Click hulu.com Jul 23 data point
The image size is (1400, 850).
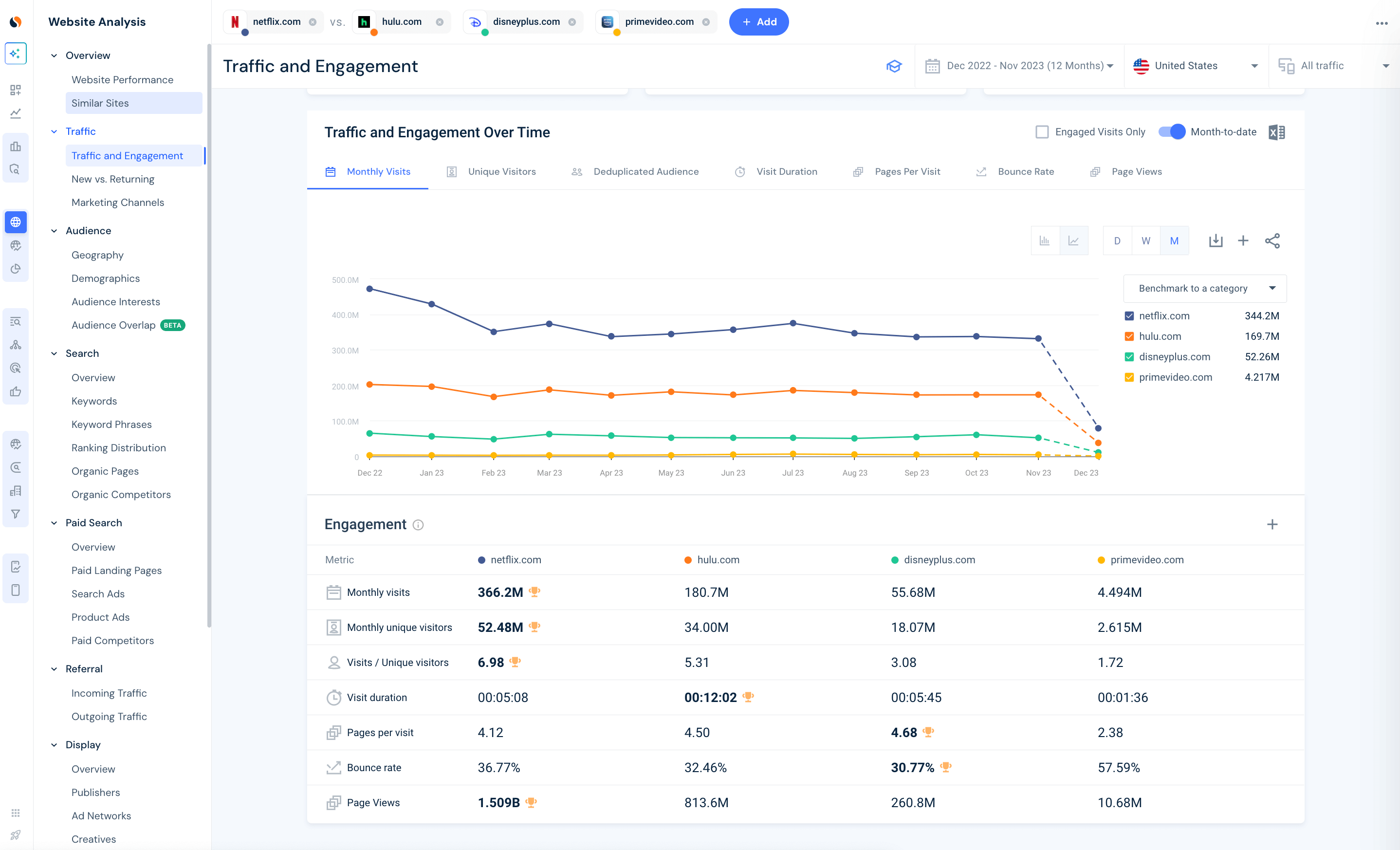792,390
